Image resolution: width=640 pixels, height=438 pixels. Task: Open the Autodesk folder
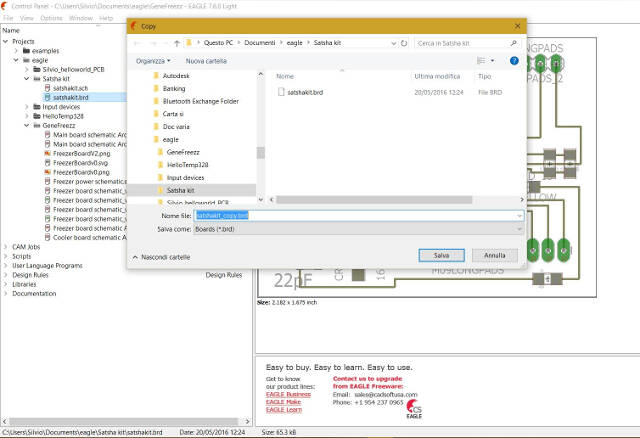[176, 76]
